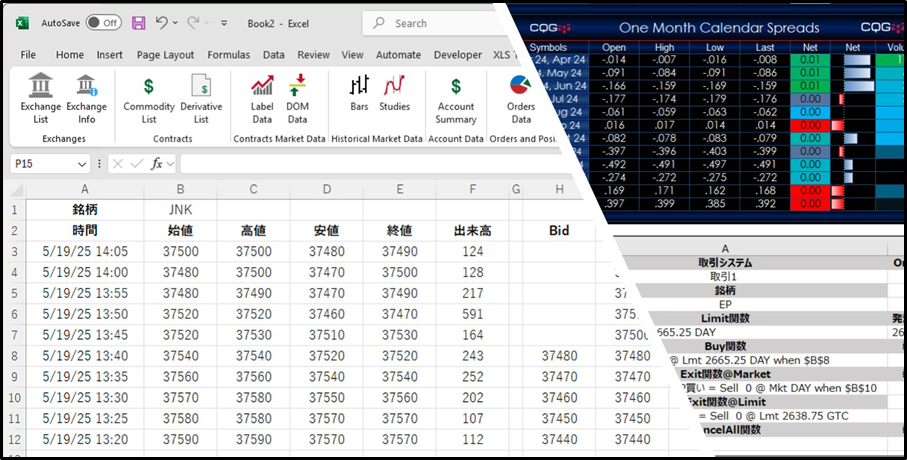Image resolution: width=907 pixels, height=460 pixels.
Task: Click the Save icon in title bar
Action: (138, 23)
